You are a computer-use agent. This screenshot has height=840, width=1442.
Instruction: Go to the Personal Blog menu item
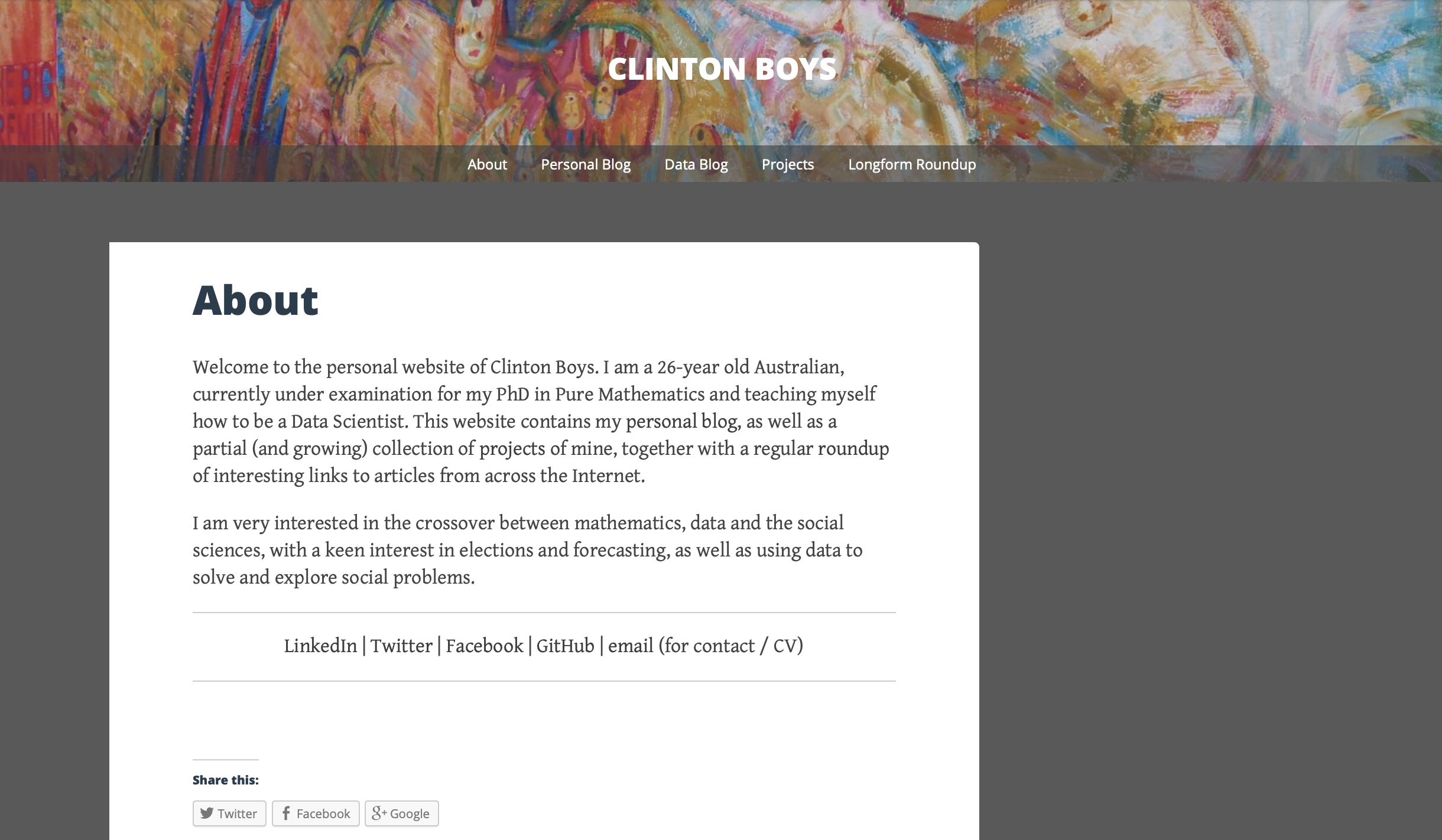click(x=586, y=164)
